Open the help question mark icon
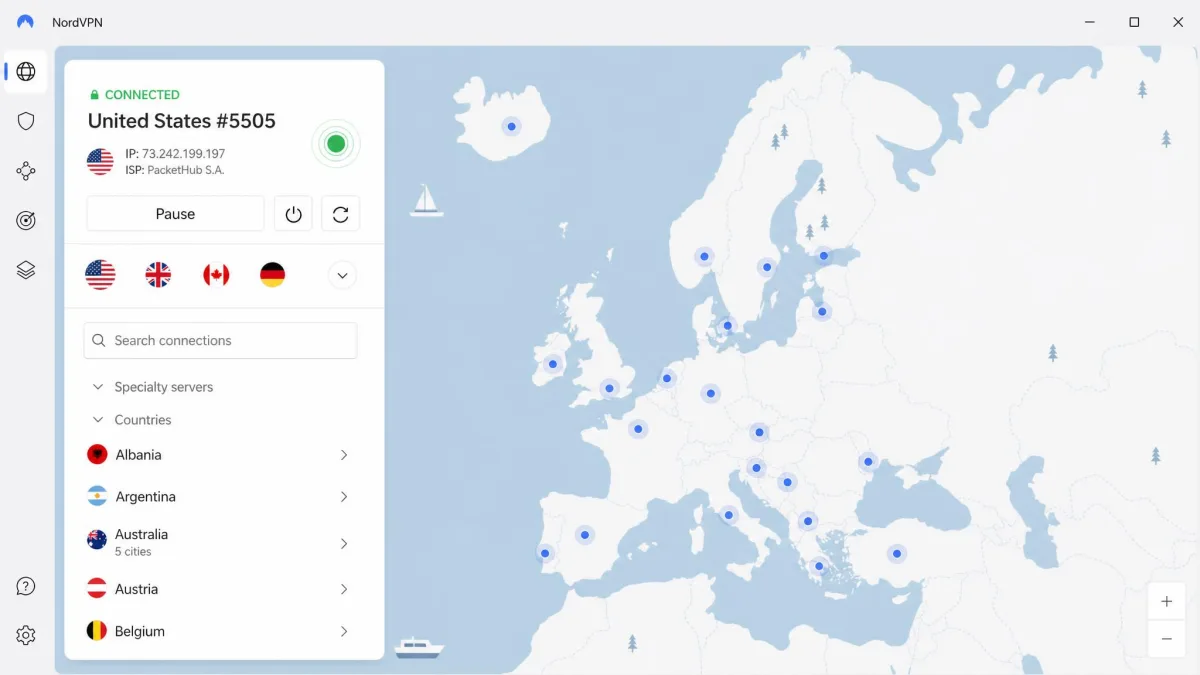The width and height of the screenshot is (1200, 675). [26, 586]
